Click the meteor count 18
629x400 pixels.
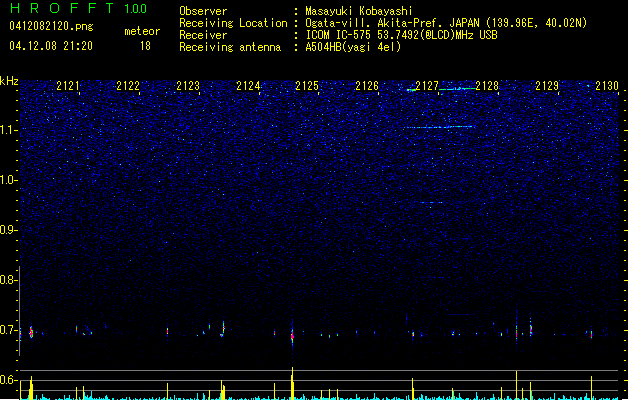(x=145, y=46)
